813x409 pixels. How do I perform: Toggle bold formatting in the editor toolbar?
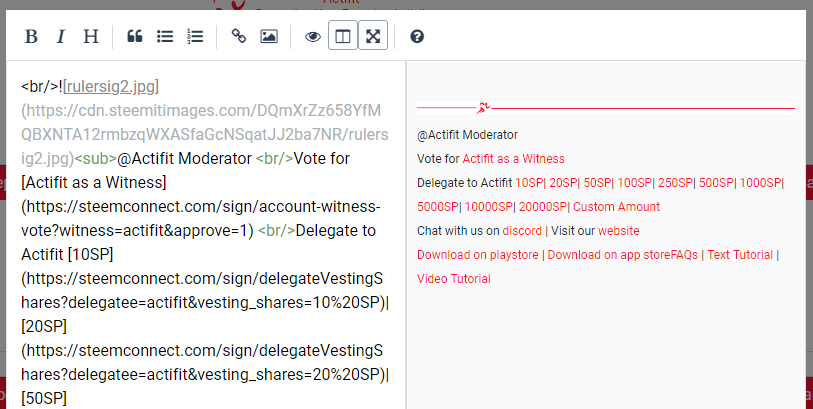point(31,36)
